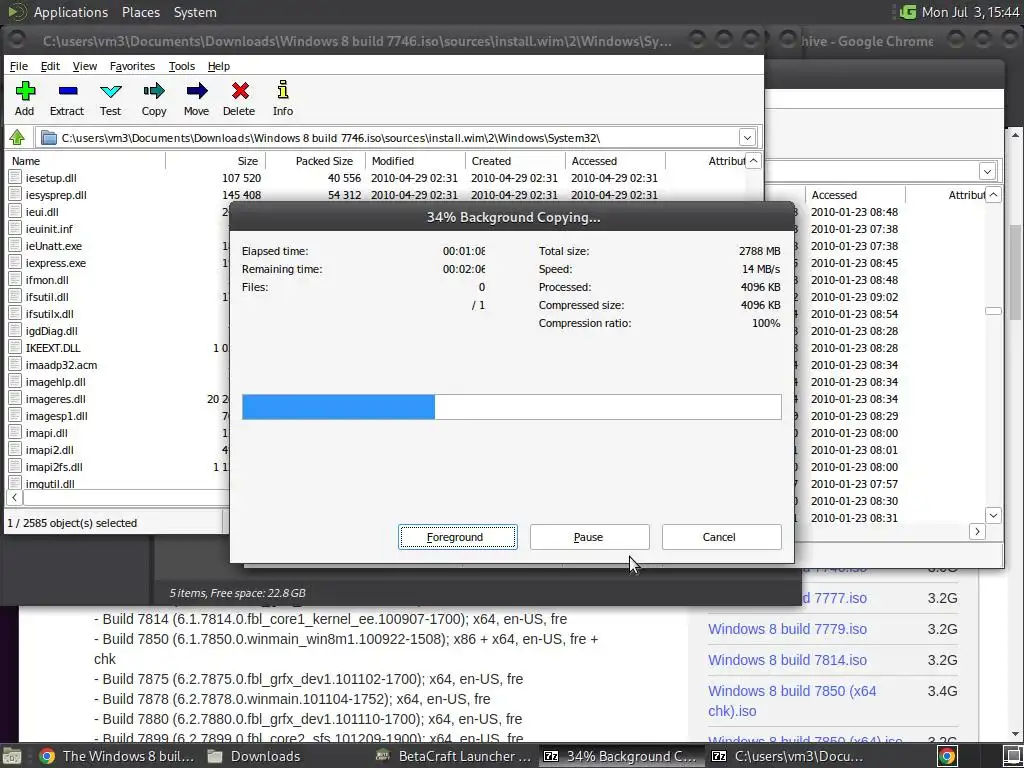The height and width of the screenshot is (768, 1024).
Task: Select the iesetup.dll file icon
Action: click(x=15, y=178)
